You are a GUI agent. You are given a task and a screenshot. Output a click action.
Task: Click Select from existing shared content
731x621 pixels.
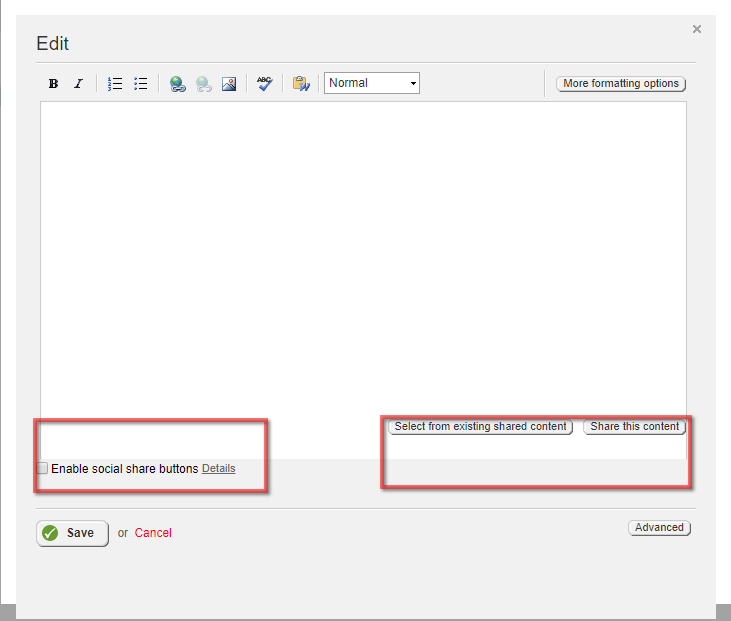pyautogui.click(x=480, y=427)
